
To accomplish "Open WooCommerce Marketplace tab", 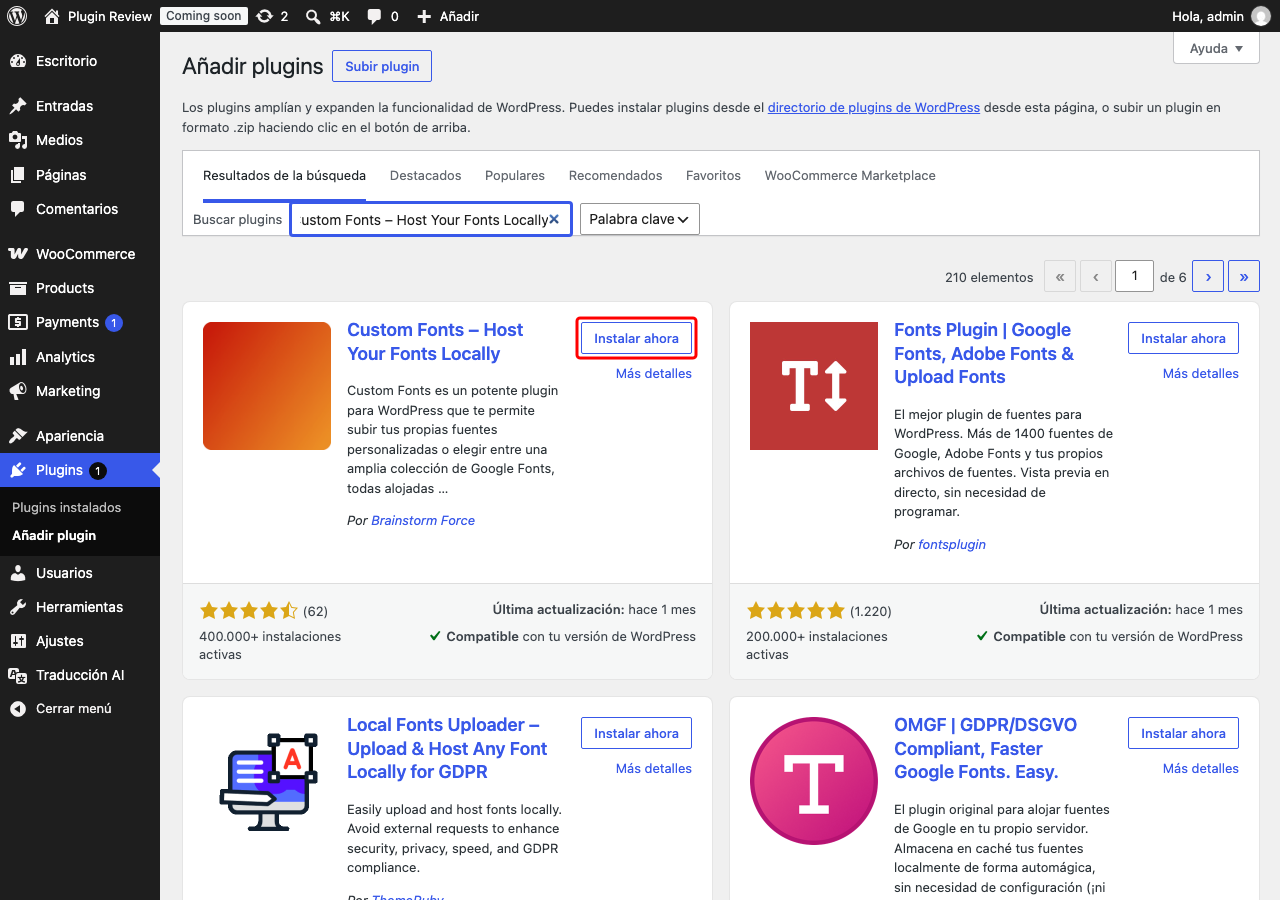I will tap(850, 175).
